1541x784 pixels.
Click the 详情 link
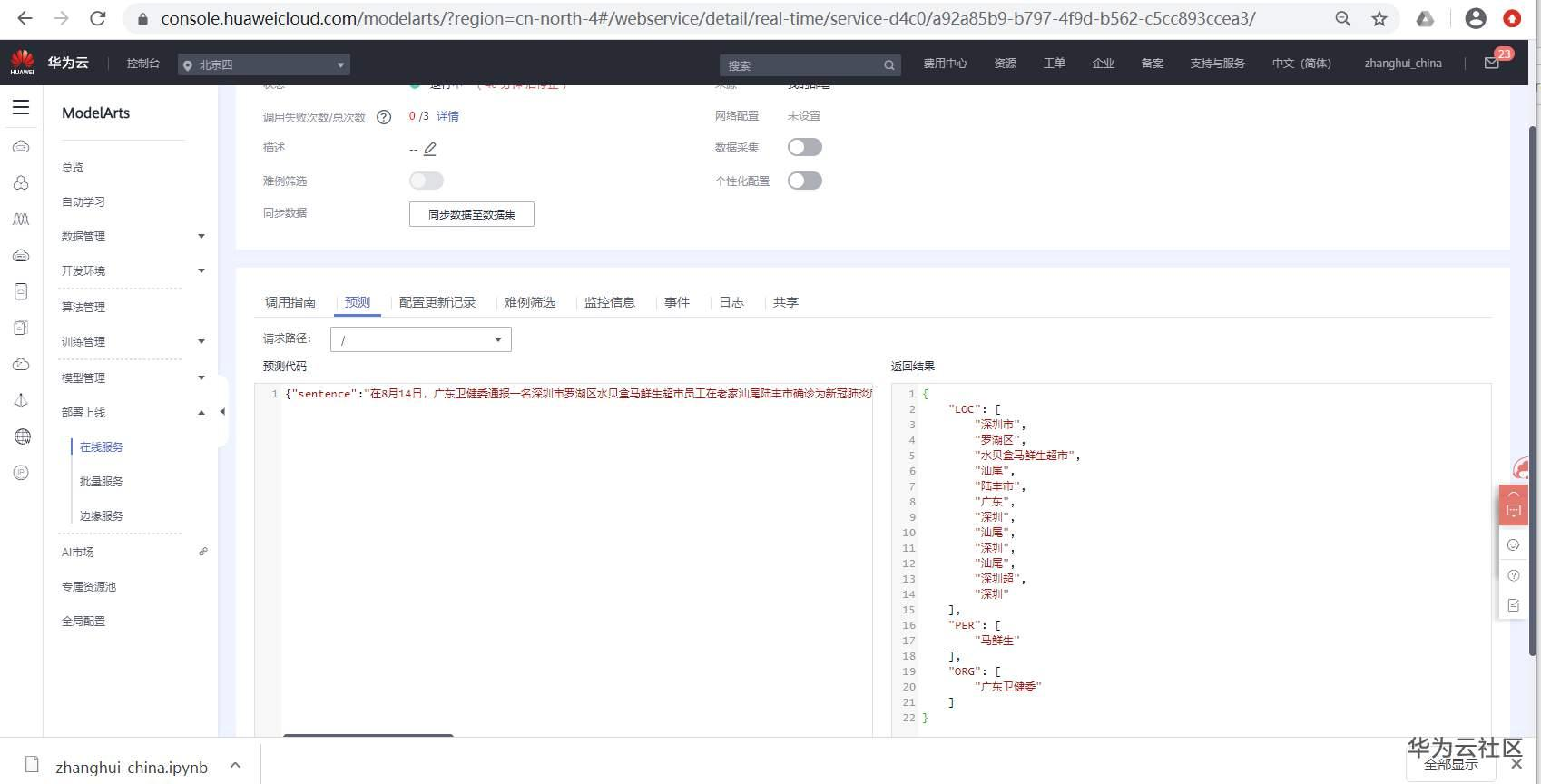[447, 116]
